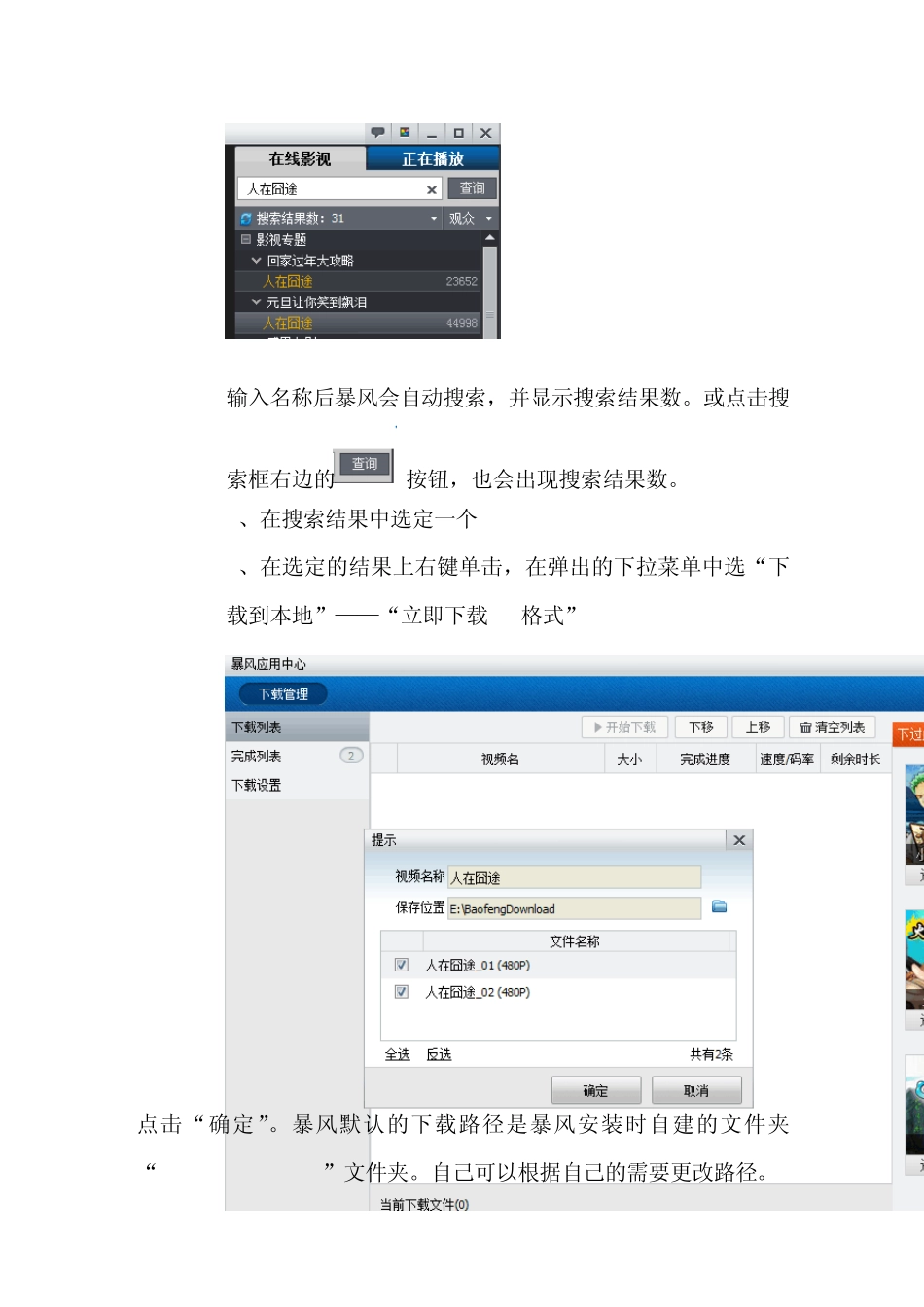Open the 下载管理 tab
This screenshot has height=1307, width=924.
(283, 693)
